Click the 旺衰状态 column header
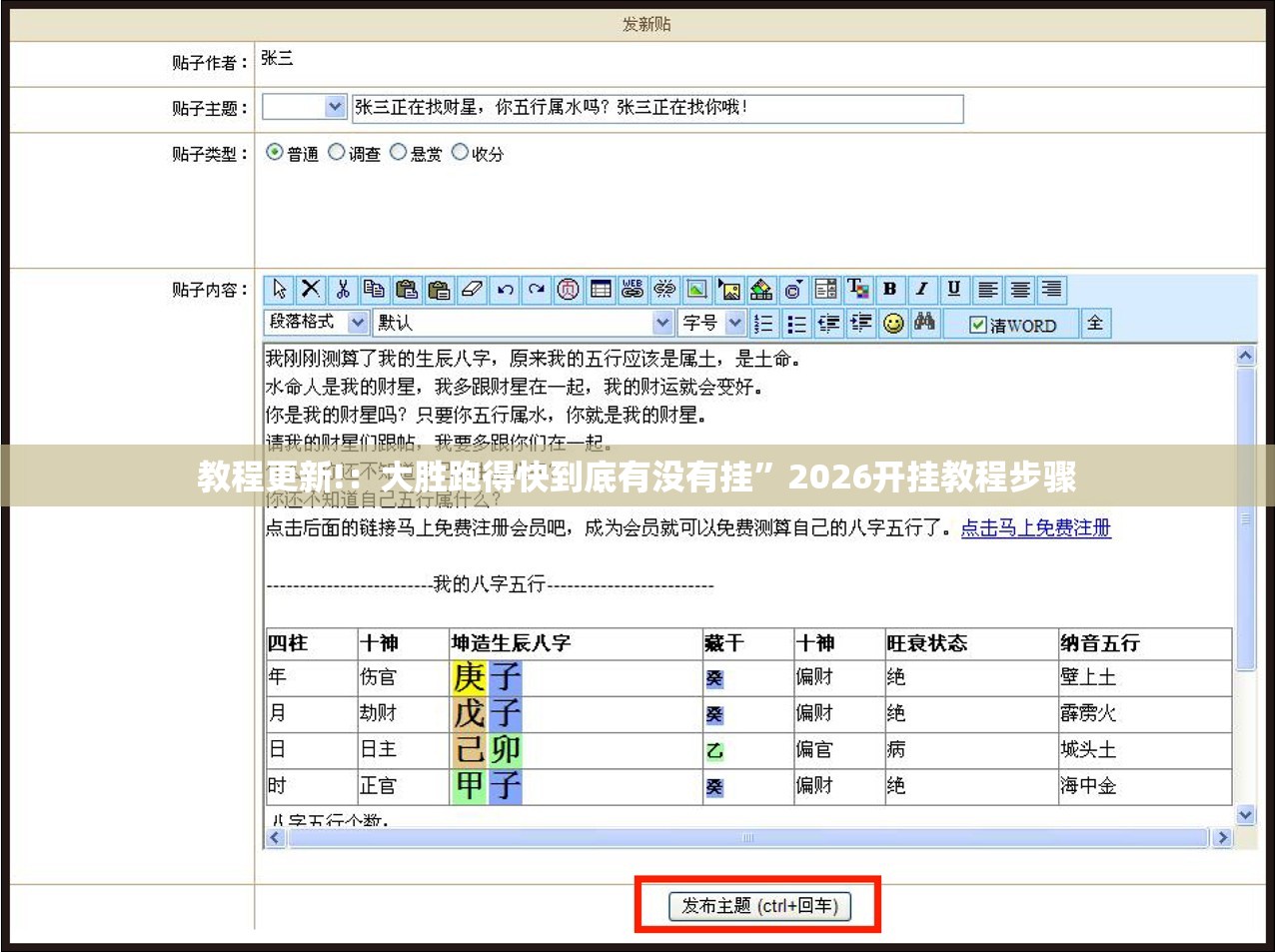Screen dimensions: 1275x952 coord(971,643)
